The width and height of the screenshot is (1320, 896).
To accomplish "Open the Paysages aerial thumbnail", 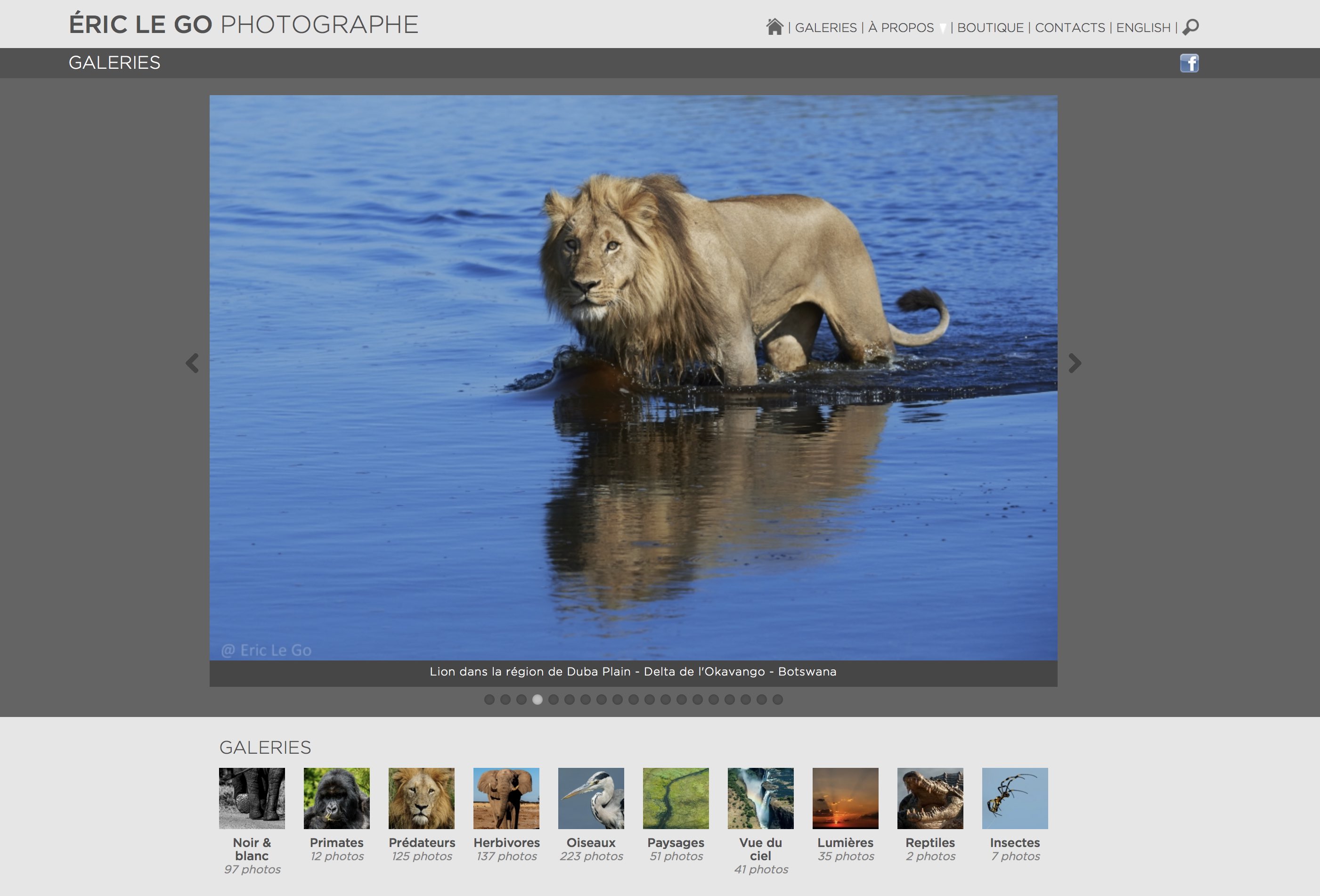I will [x=676, y=798].
